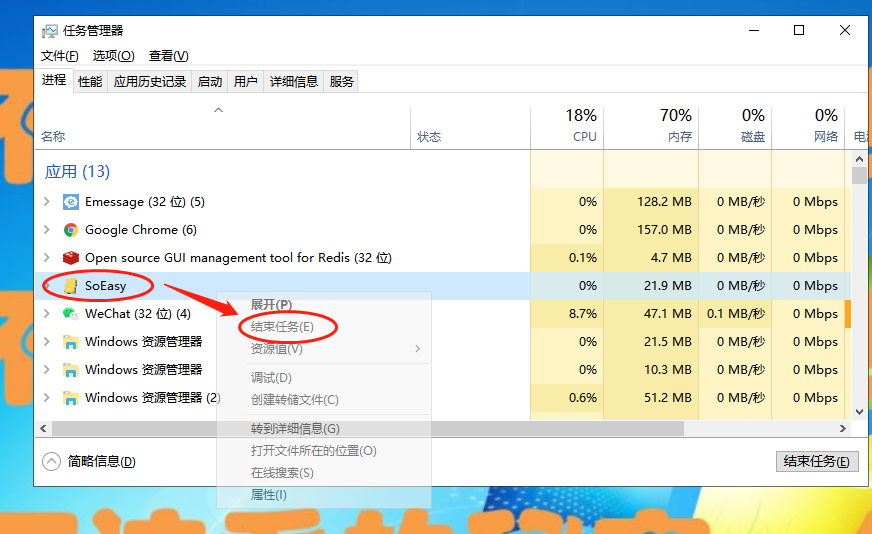Click the 简略信息 collapse arrow icon

51,461
